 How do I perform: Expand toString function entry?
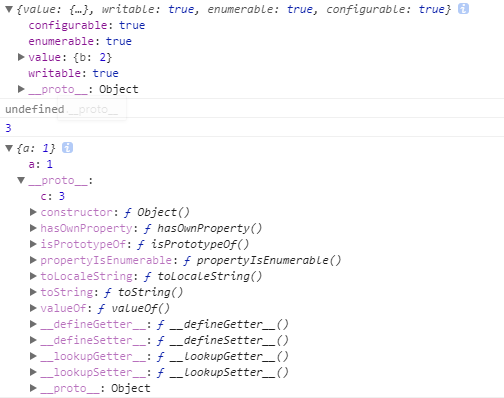point(33,292)
